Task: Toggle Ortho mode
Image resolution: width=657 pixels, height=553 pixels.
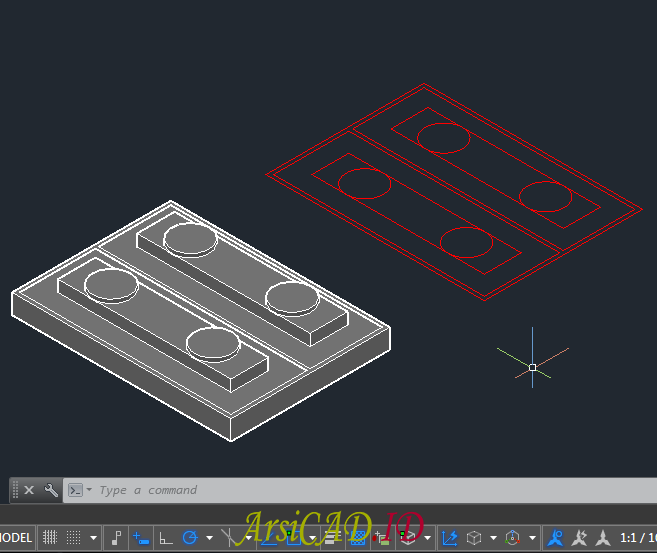Action: click(166, 537)
